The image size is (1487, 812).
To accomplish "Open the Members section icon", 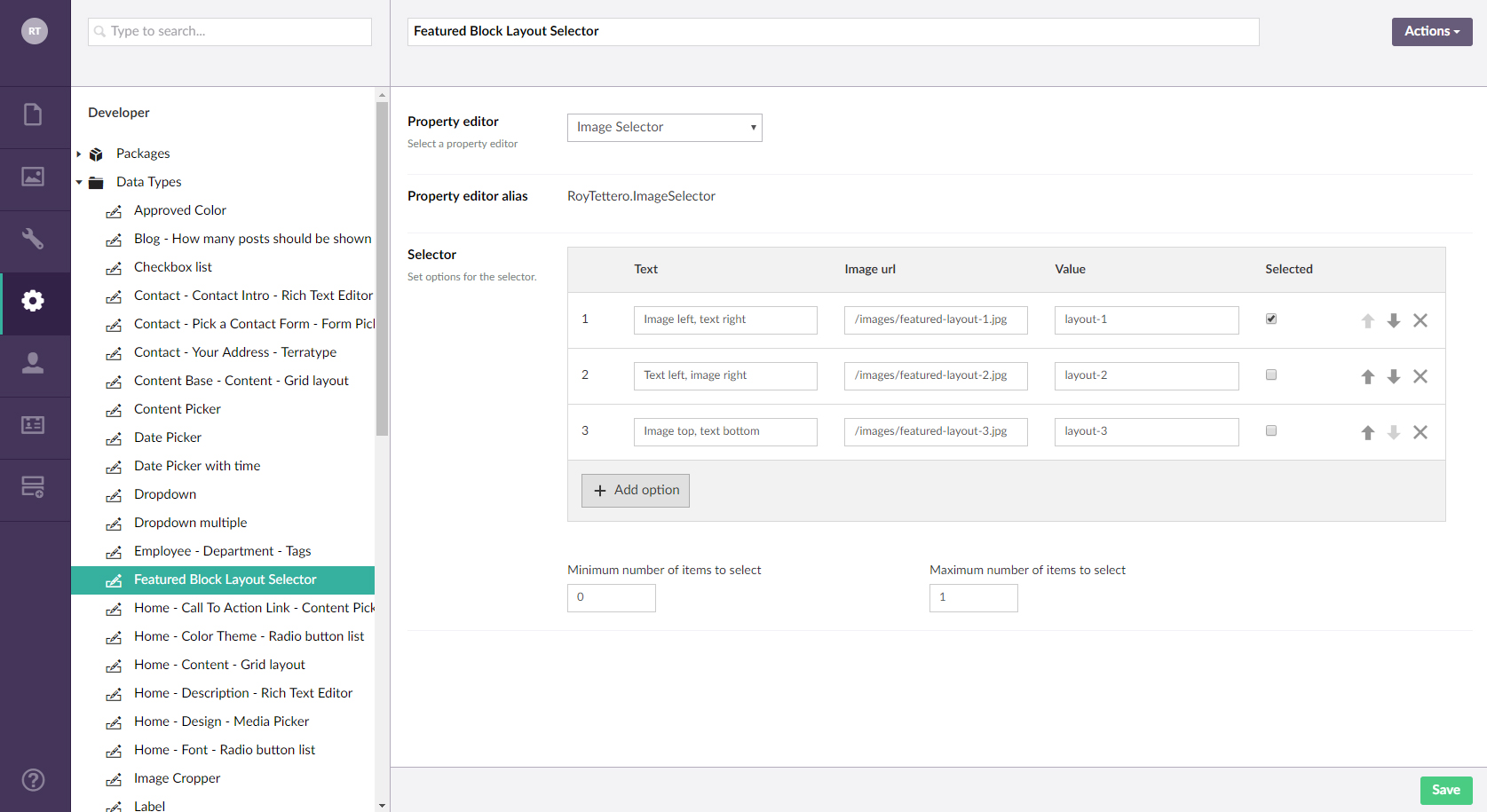I will 33,425.
